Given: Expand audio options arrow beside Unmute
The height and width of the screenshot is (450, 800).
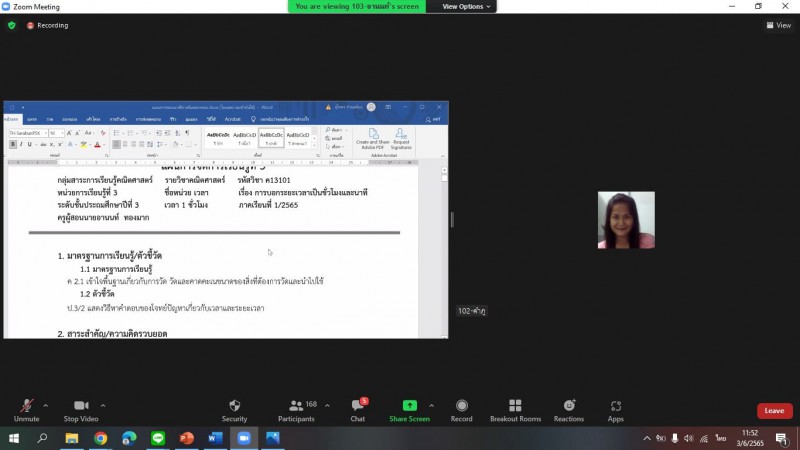Looking at the screenshot, I should point(45,405).
